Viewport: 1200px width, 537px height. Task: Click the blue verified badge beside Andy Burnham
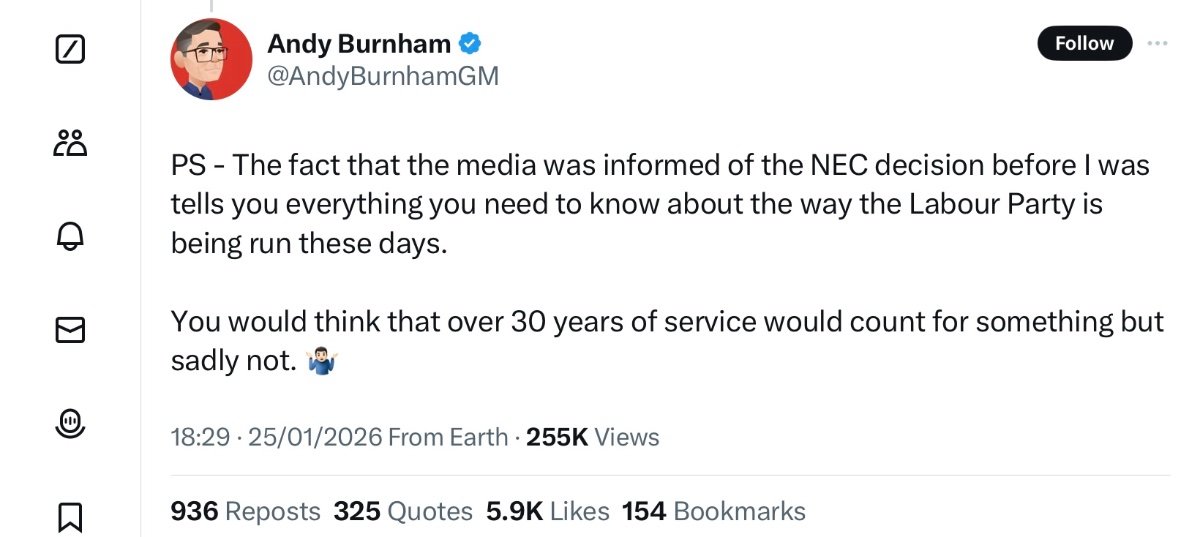pos(471,43)
